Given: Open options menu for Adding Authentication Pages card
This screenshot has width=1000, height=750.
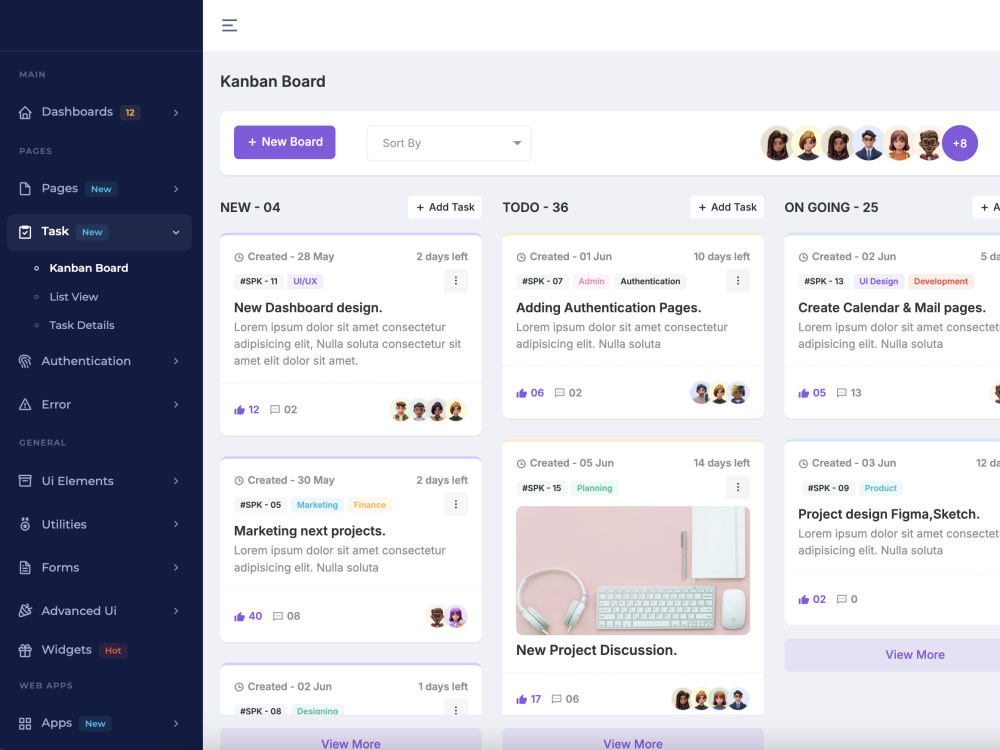Looking at the screenshot, I should point(738,281).
